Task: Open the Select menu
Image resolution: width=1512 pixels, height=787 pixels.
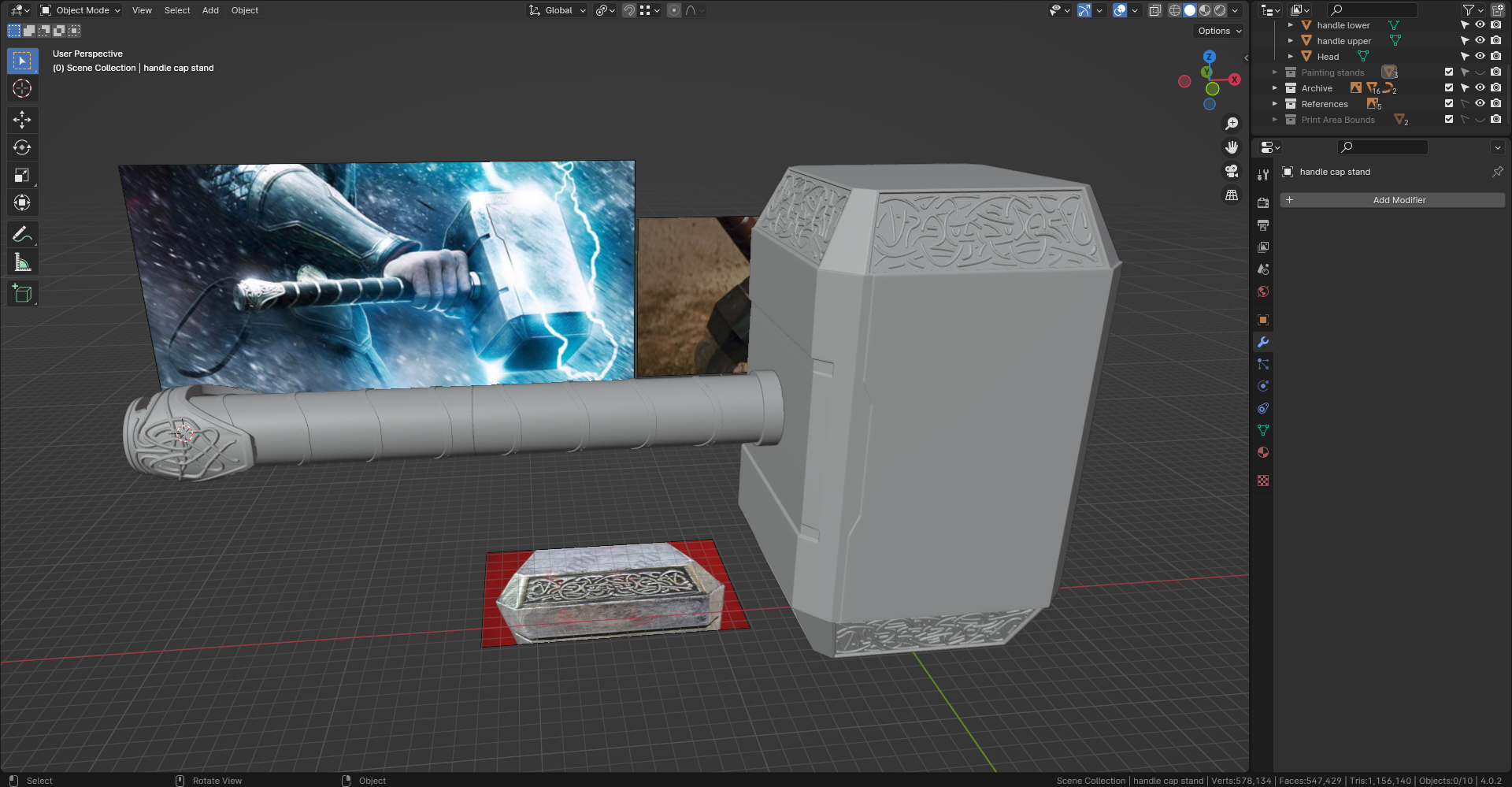Action: [176, 10]
